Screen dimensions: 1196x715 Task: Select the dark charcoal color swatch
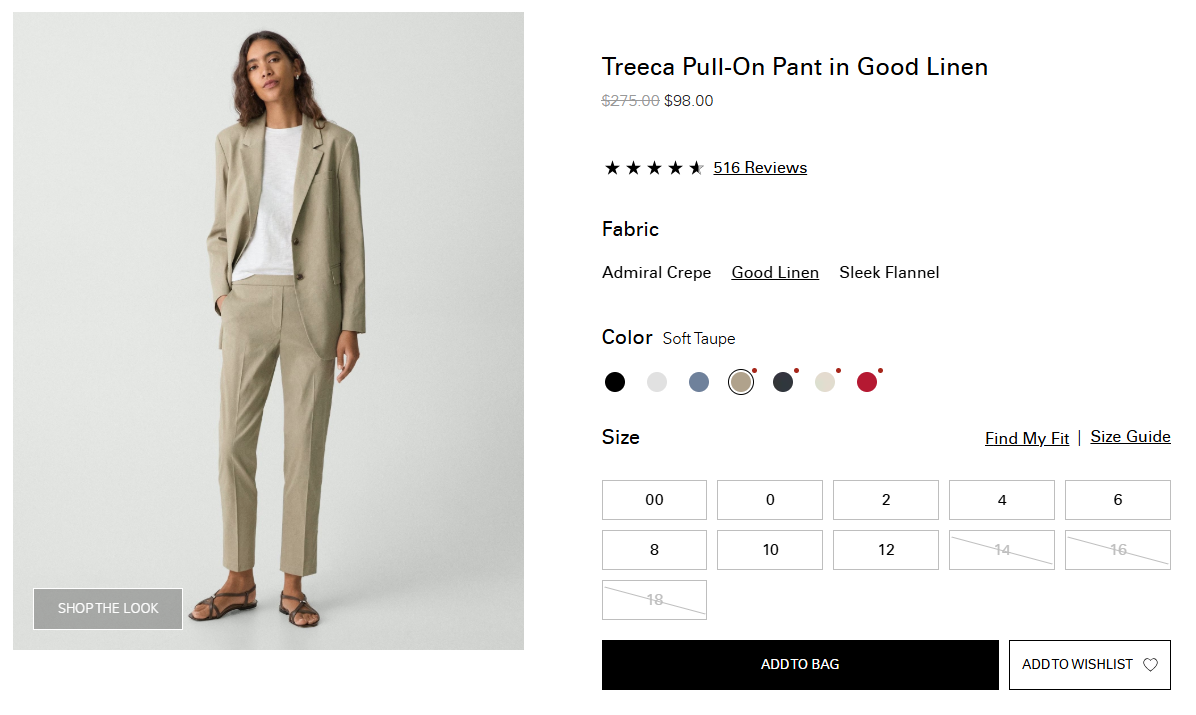coord(783,382)
